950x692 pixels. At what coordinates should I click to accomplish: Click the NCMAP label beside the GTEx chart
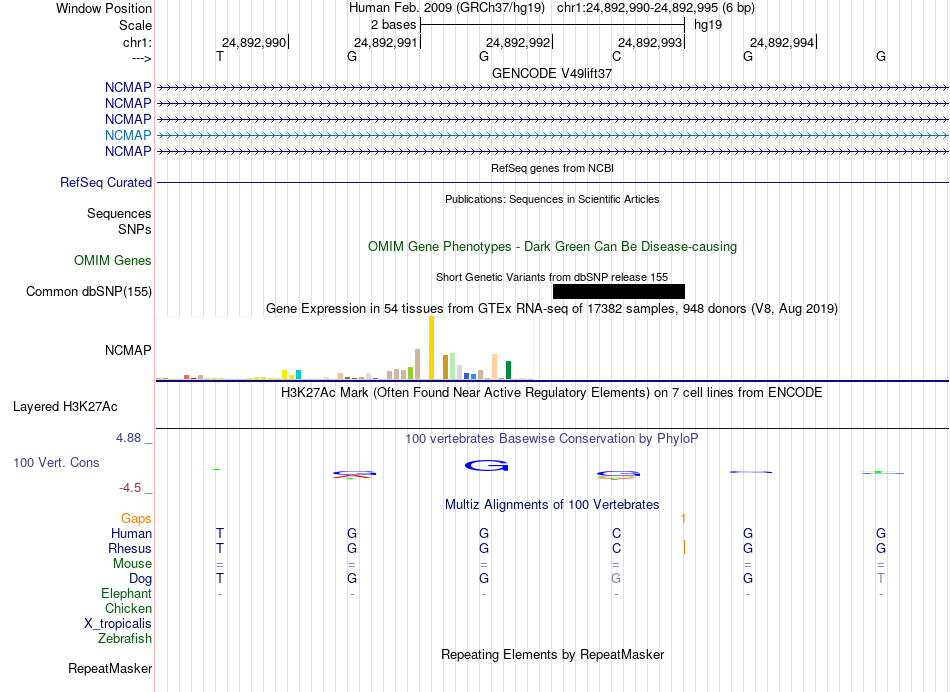[x=128, y=350]
